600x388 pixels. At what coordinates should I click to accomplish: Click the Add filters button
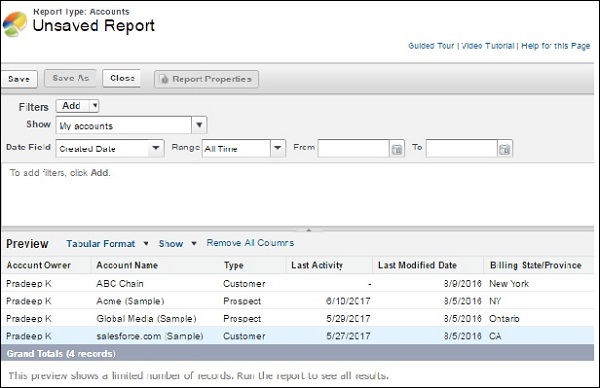click(72, 106)
